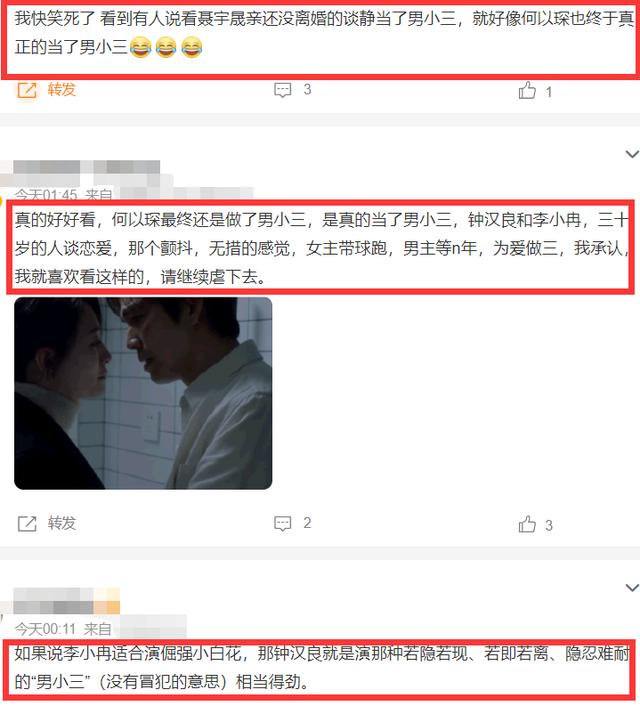
Task: Click the post text mentioning 钟汉良和李小冉
Action: click(321, 248)
